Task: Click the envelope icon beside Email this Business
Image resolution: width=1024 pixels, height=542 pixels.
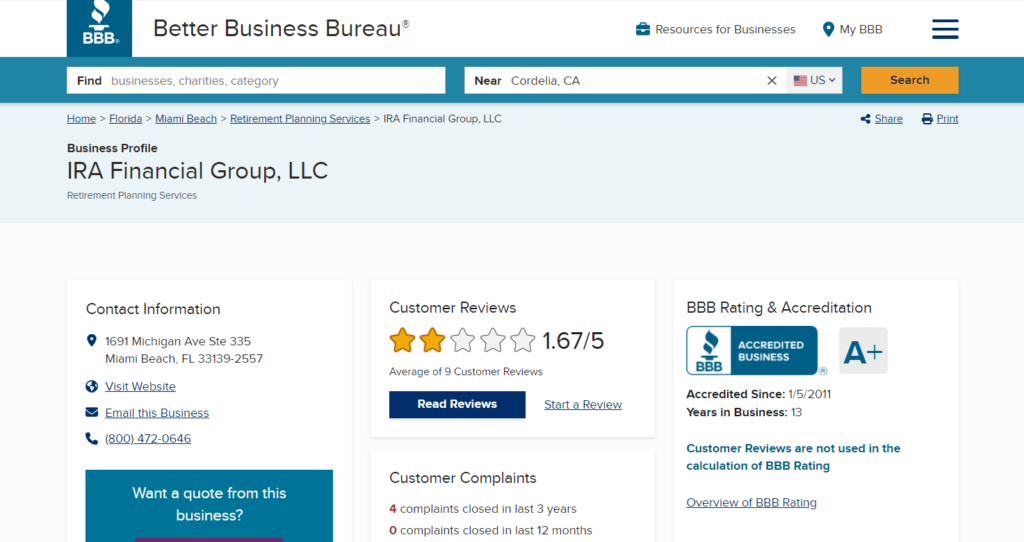Action: coord(91,412)
